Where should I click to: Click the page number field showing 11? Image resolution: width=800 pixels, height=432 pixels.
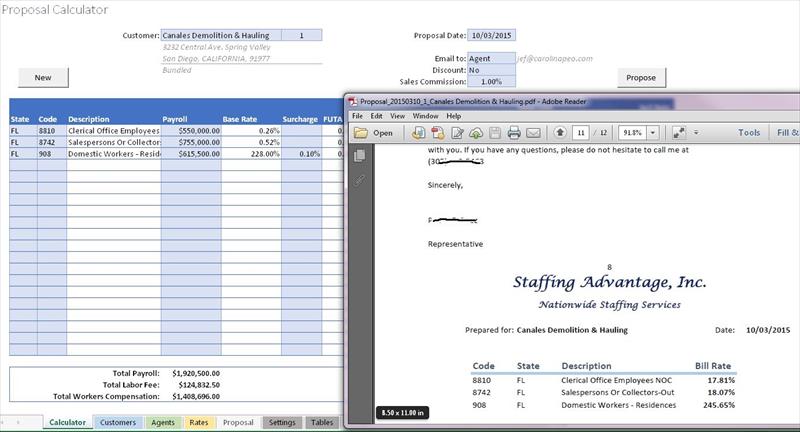[x=581, y=133]
